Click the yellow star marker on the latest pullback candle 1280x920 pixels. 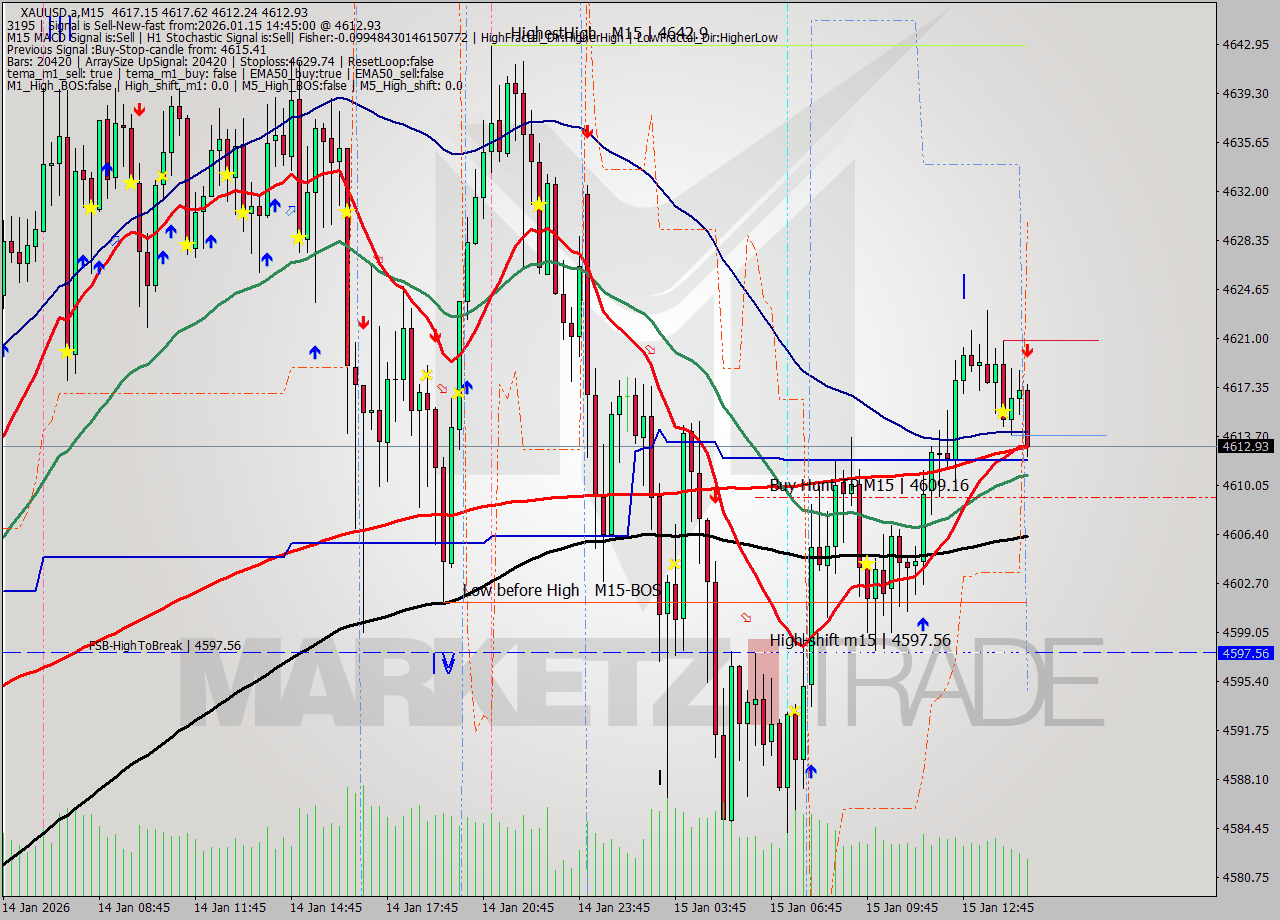tap(1003, 412)
